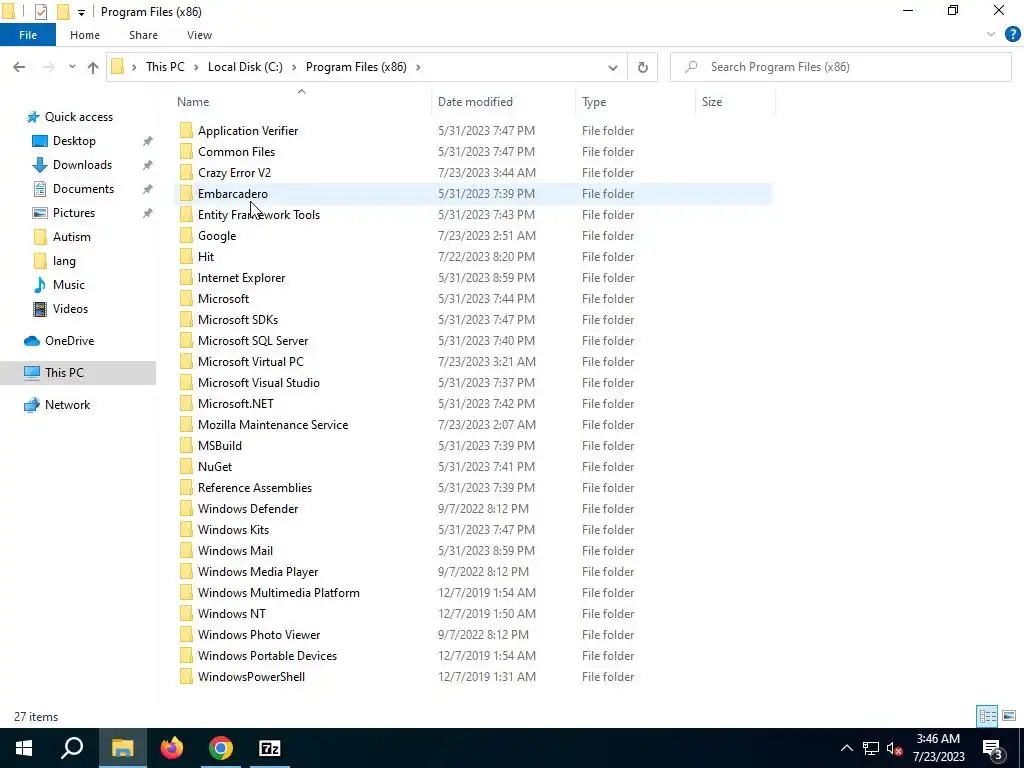Screen dimensions: 1024x768
Task: Sort by the Type column header
Action: click(594, 102)
